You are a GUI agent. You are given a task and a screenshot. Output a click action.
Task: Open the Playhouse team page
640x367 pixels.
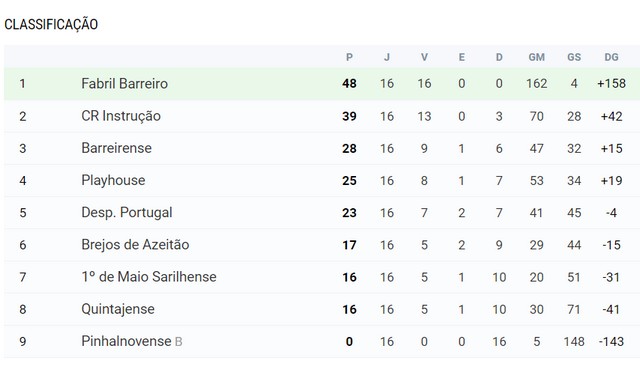(113, 180)
